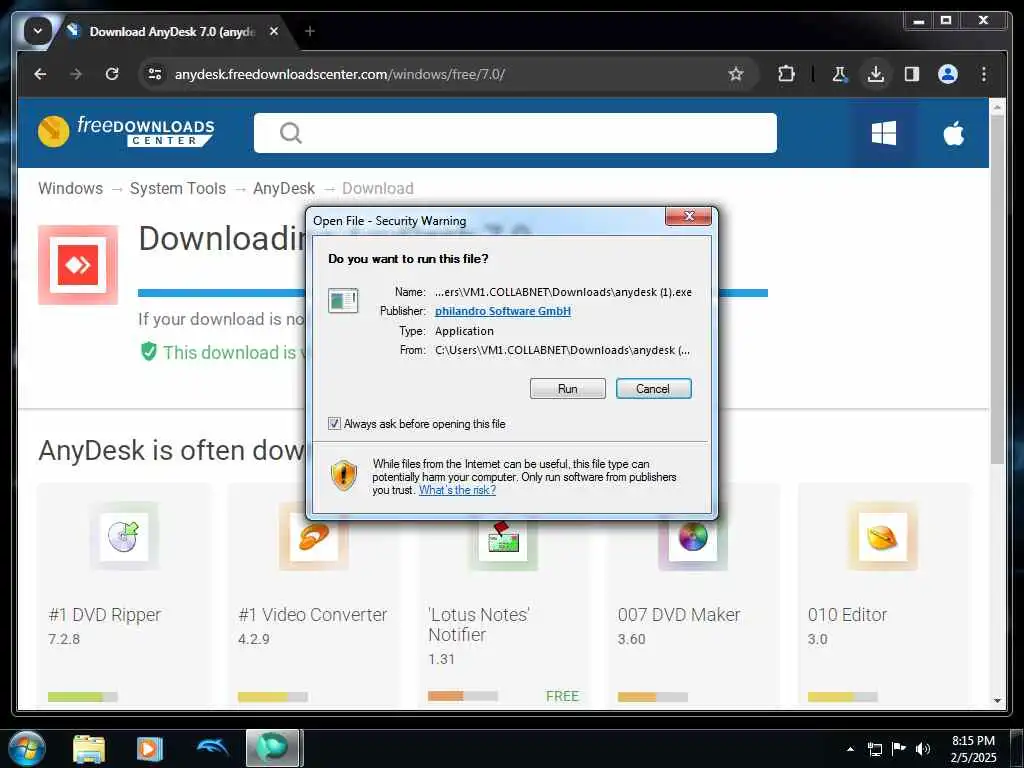The width and height of the screenshot is (1024, 768).
Task: Close the Security Warning dialog with X
Action: click(688, 216)
